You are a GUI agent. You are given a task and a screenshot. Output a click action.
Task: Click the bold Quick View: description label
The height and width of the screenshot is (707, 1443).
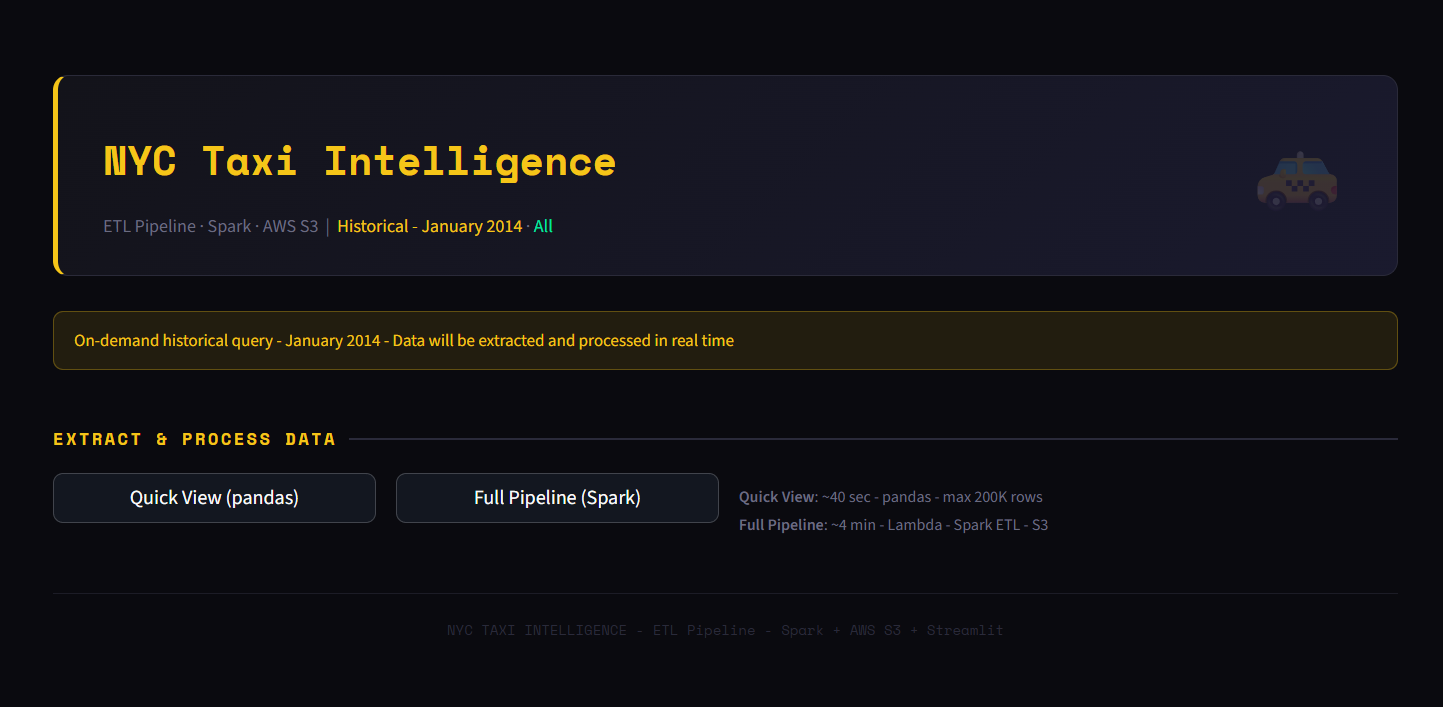coord(777,497)
